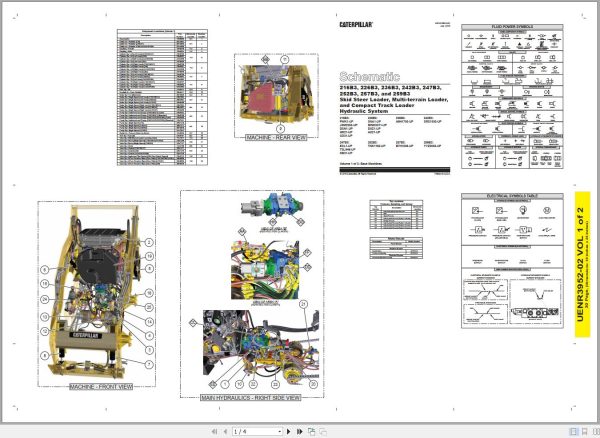Click the component locations table
Screen dimensions: 600x438
tap(162, 97)
